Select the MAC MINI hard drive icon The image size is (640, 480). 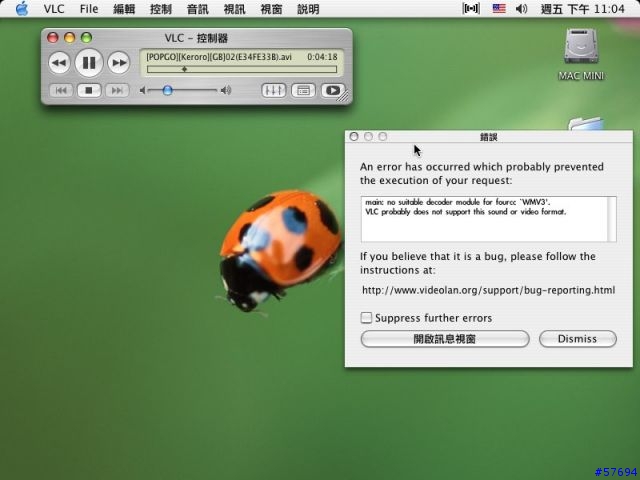(x=581, y=47)
